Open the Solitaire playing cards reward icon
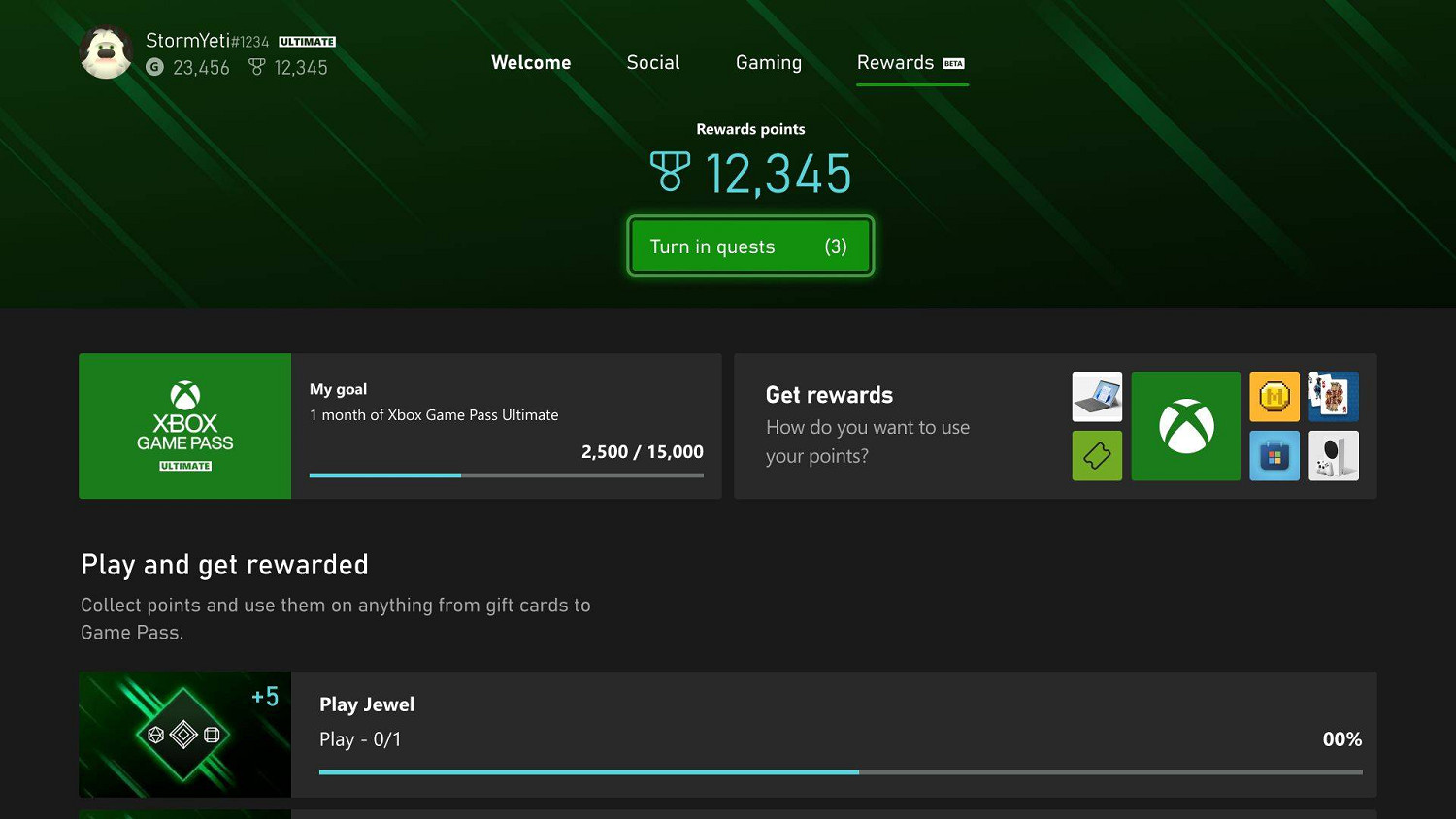The height and width of the screenshot is (819, 1456). click(x=1333, y=396)
